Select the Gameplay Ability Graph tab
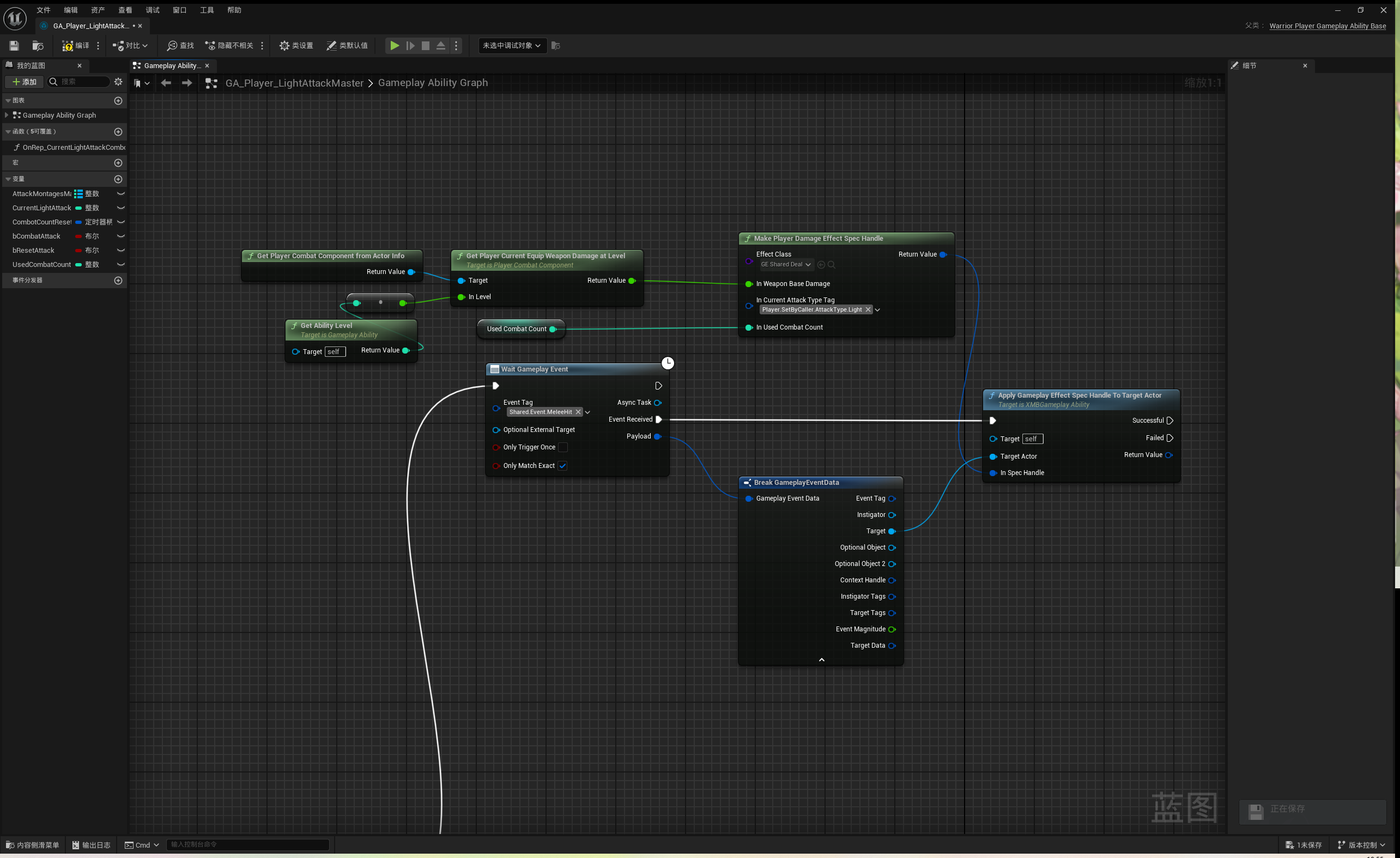 point(172,66)
